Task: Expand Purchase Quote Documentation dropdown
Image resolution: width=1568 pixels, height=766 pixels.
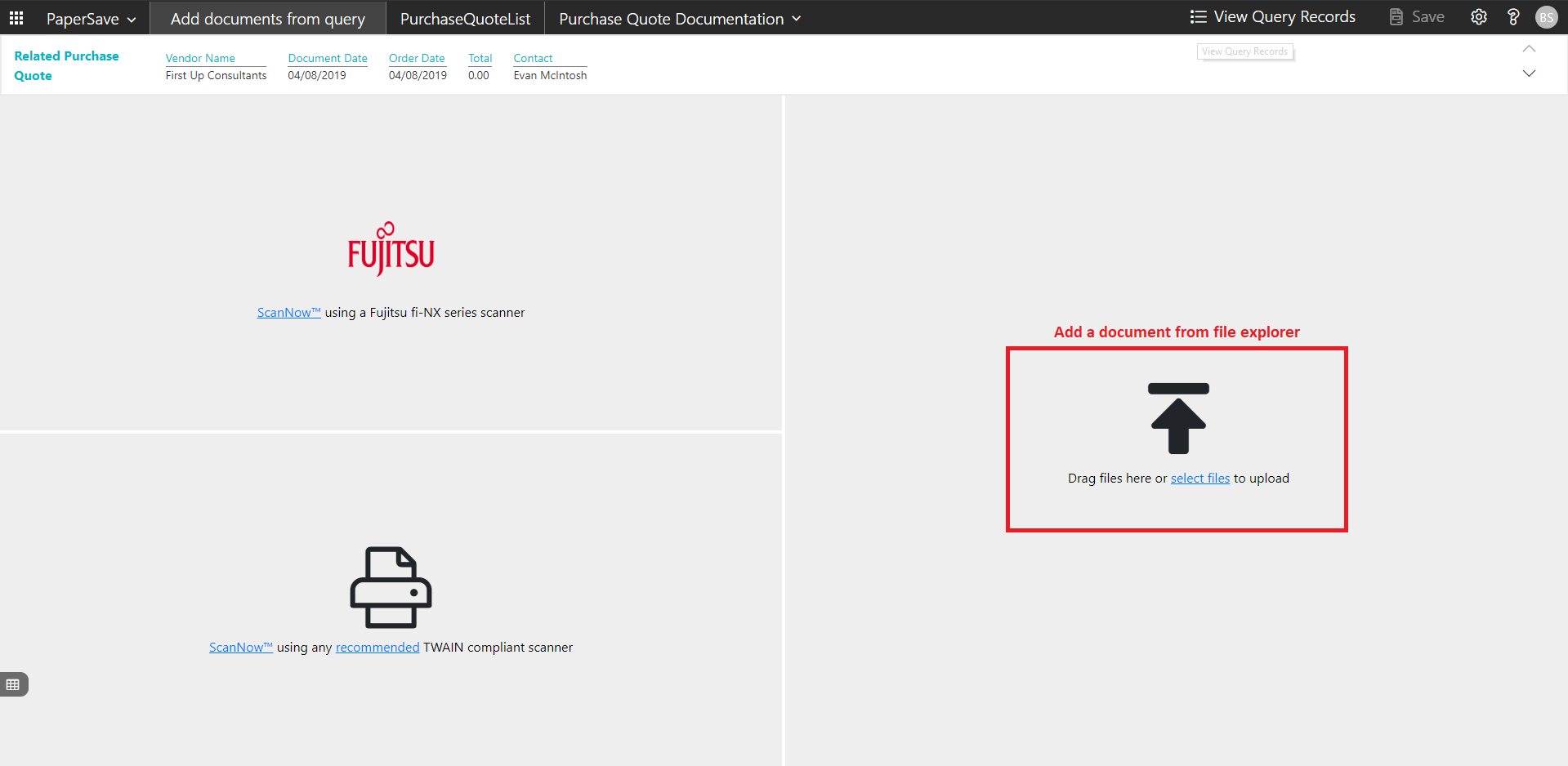Action: point(679,19)
